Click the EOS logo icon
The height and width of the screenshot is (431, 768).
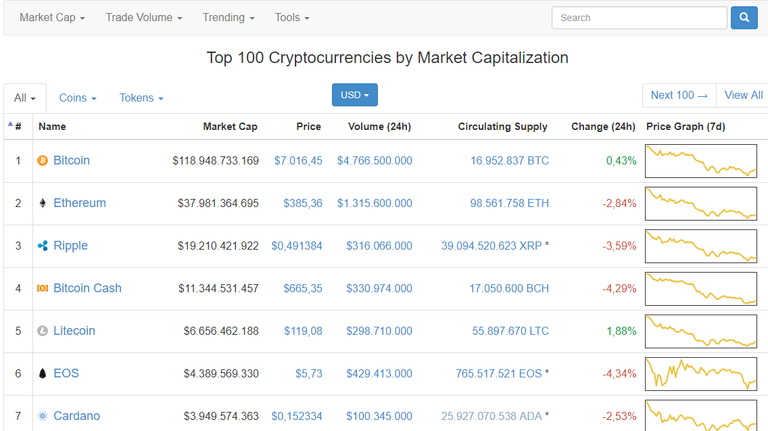(43, 374)
